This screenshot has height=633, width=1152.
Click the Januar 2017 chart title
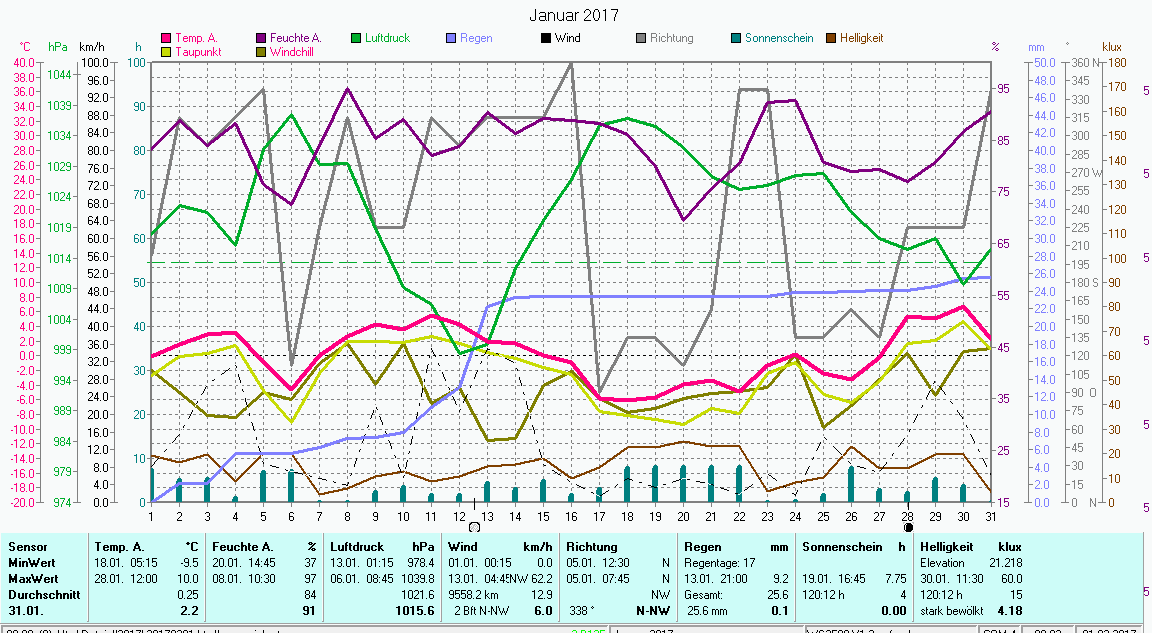(x=573, y=15)
